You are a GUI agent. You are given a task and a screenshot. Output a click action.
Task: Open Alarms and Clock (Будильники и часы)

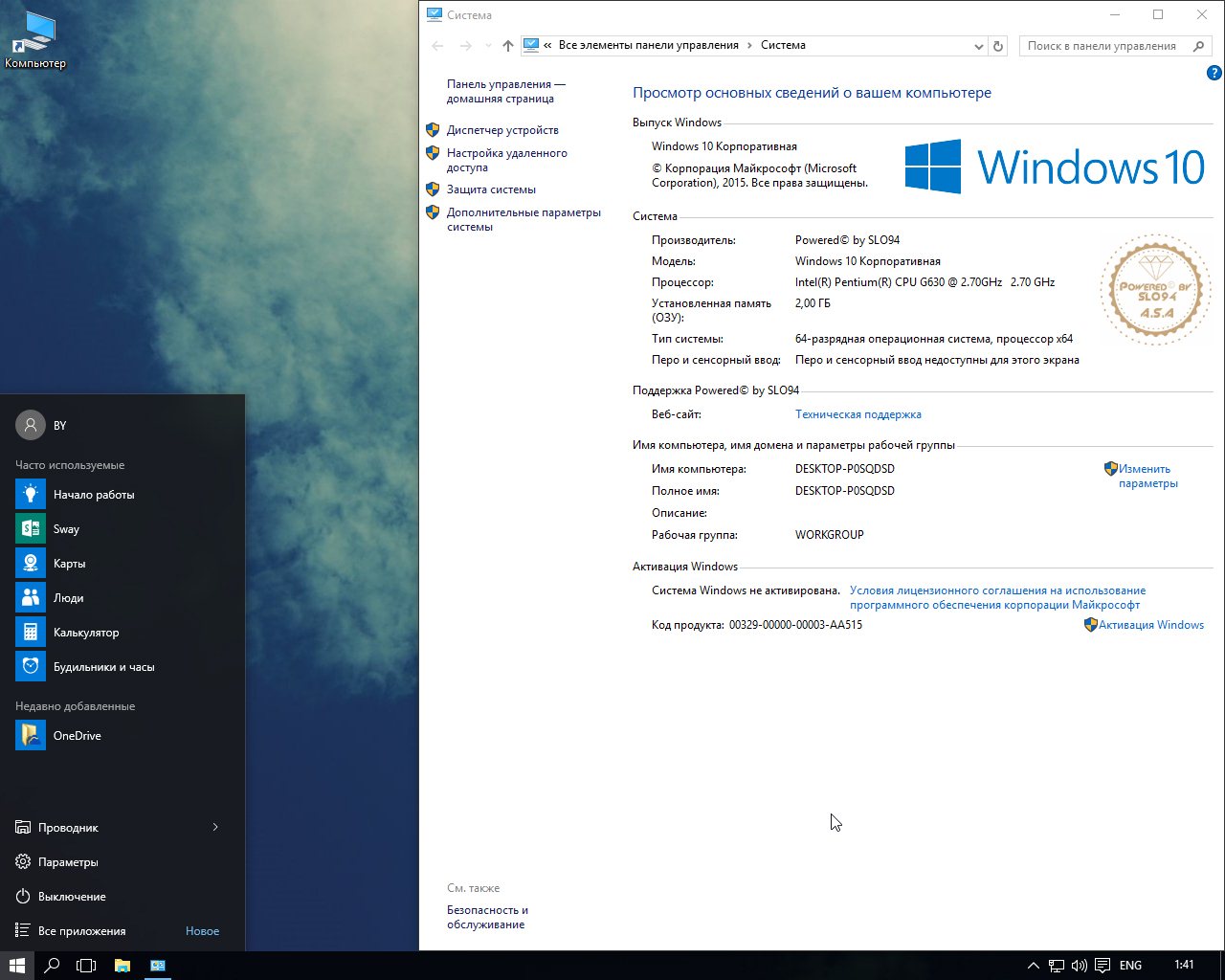click(x=103, y=667)
